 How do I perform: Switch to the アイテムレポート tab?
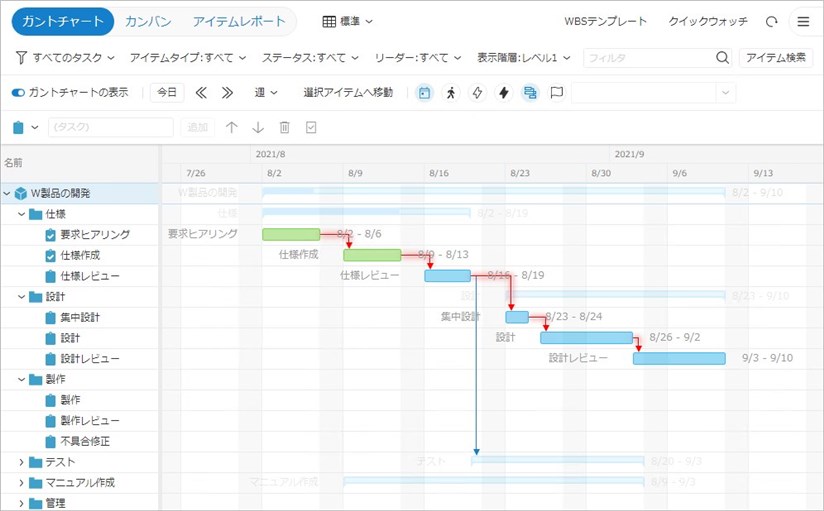238,21
